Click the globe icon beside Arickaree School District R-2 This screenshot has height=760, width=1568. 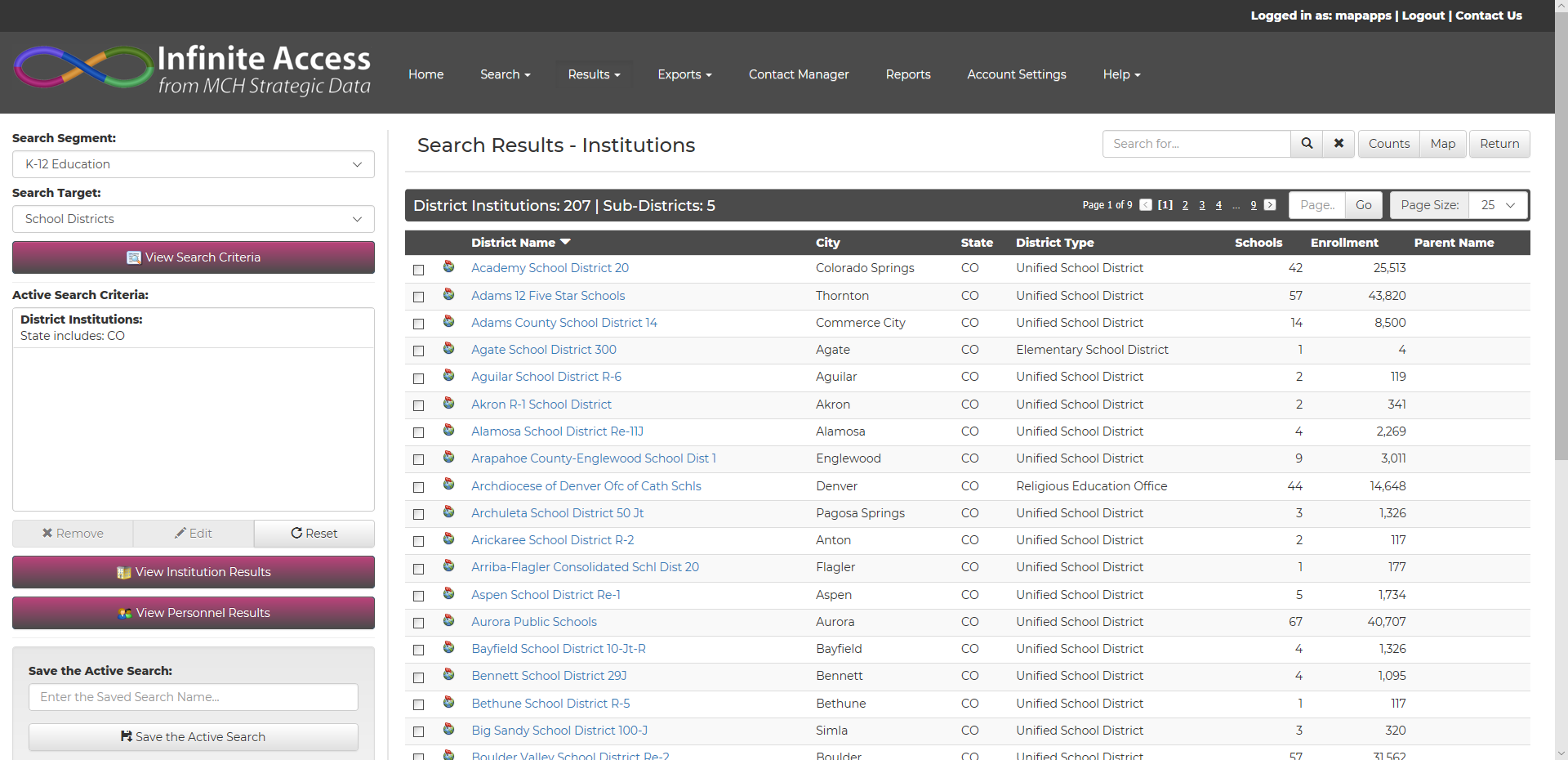pyautogui.click(x=449, y=539)
